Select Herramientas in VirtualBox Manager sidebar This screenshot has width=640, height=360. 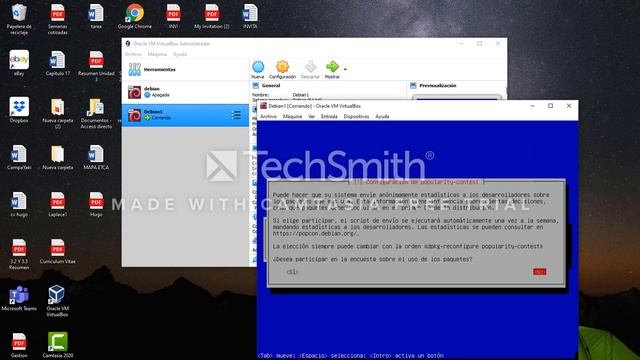click(185, 69)
